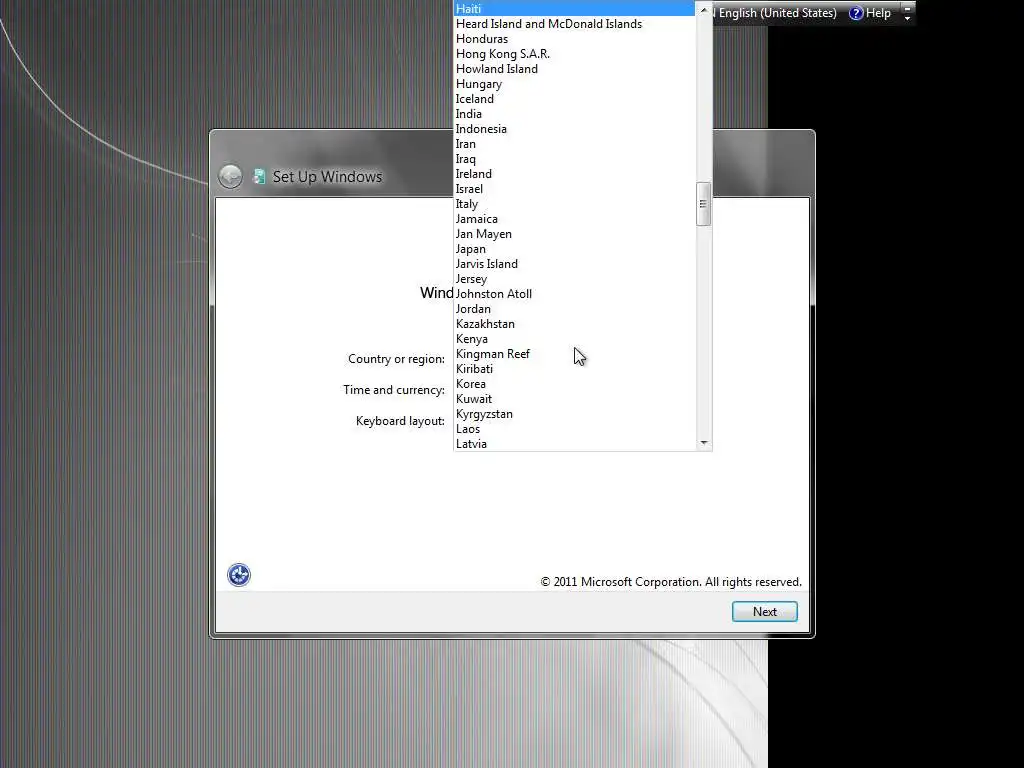Select Jordan from the list

click(x=574, y=309)
